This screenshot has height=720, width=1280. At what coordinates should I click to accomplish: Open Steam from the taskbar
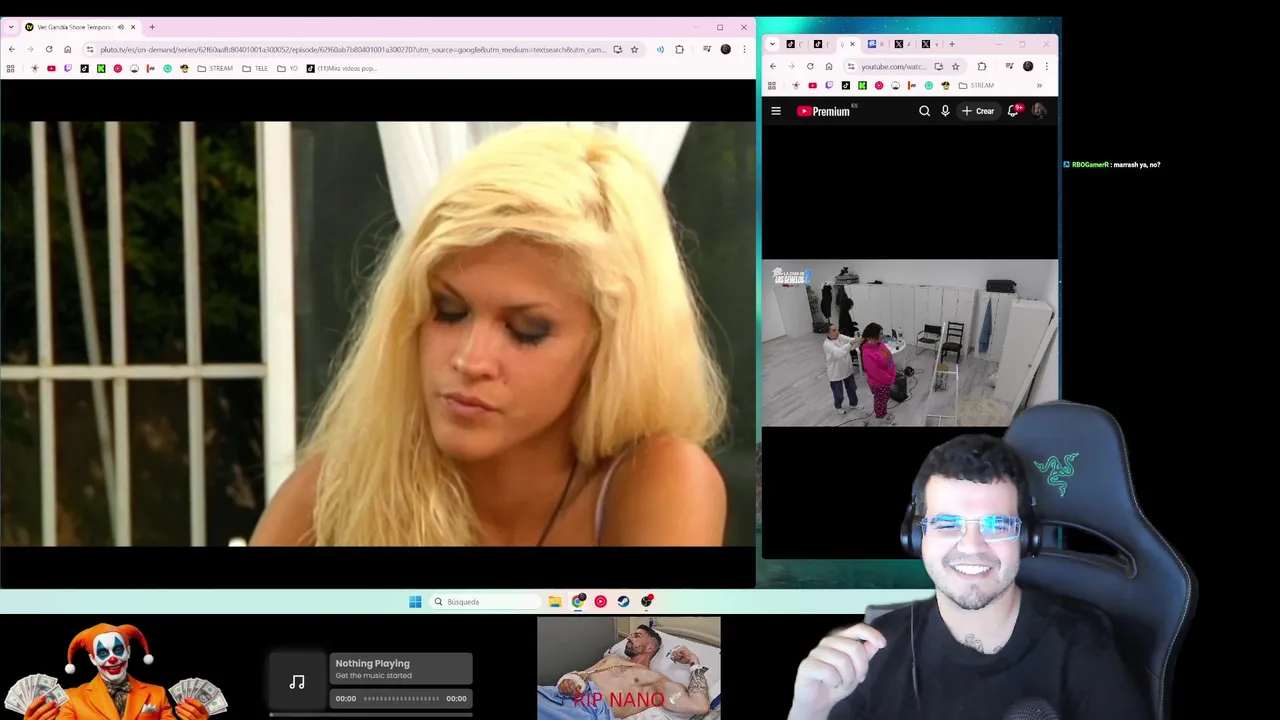tap(624, 601)
